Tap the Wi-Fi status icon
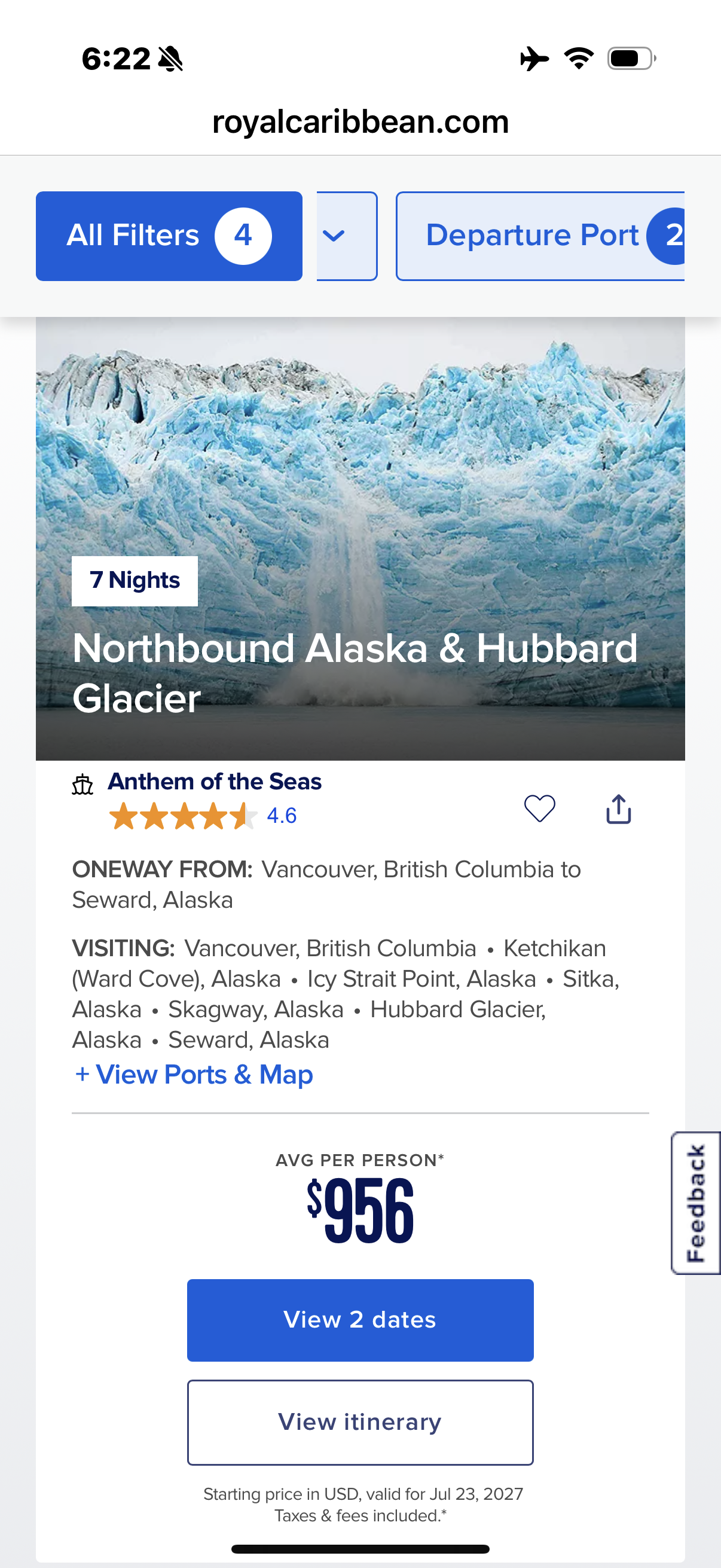The width and height of the screenshot is (721, 1568). pos(579,59)
